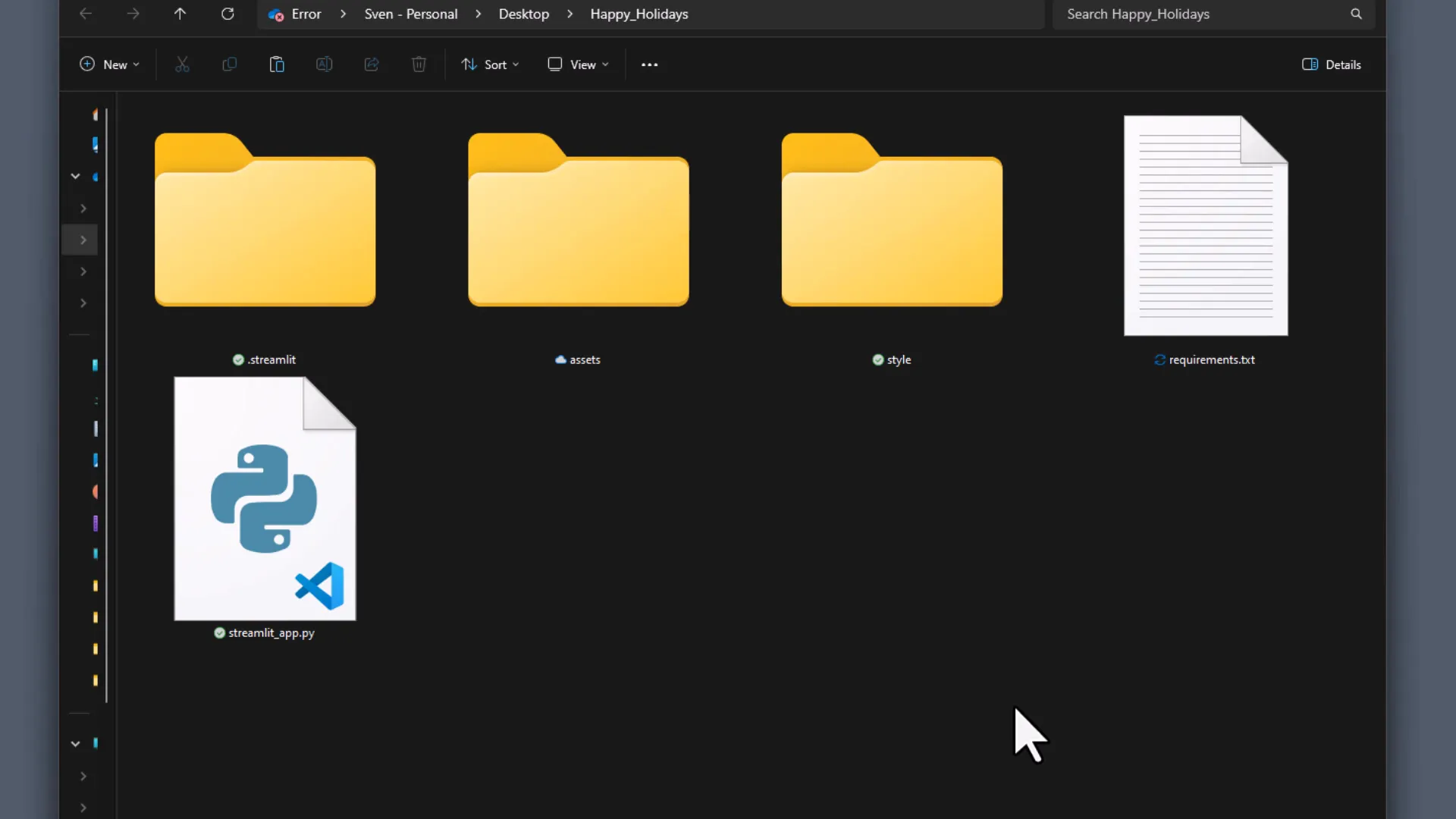Click the Paste icon in the toolbar

pos(277,64)
